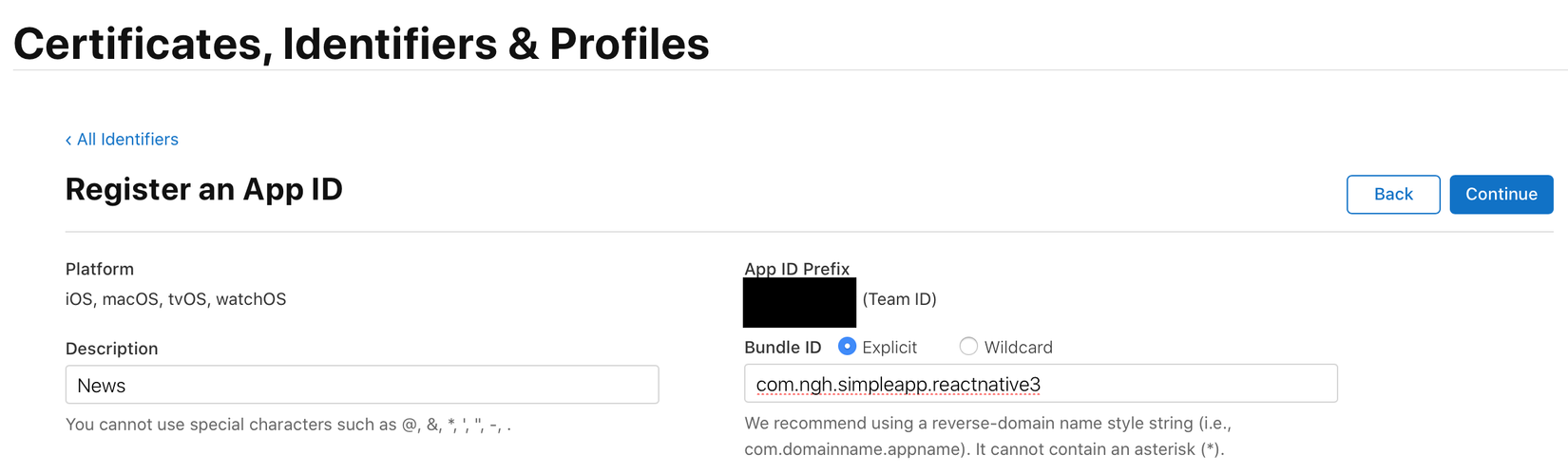Click the Description field label
This screenshot has height=474, width=1568.
(x=111, y=349)
